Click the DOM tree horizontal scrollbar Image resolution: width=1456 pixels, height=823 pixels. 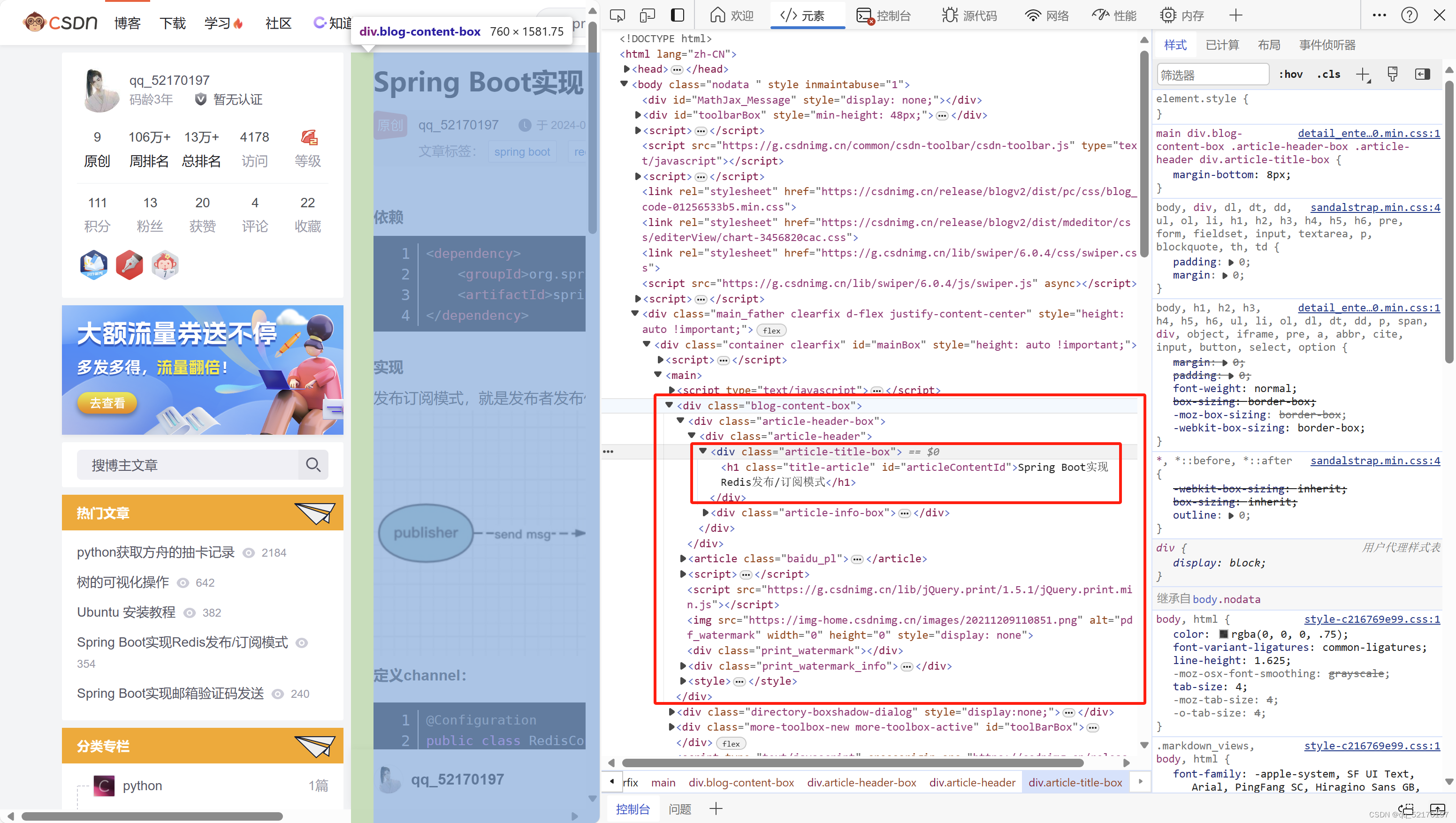(x=852, y=763)
